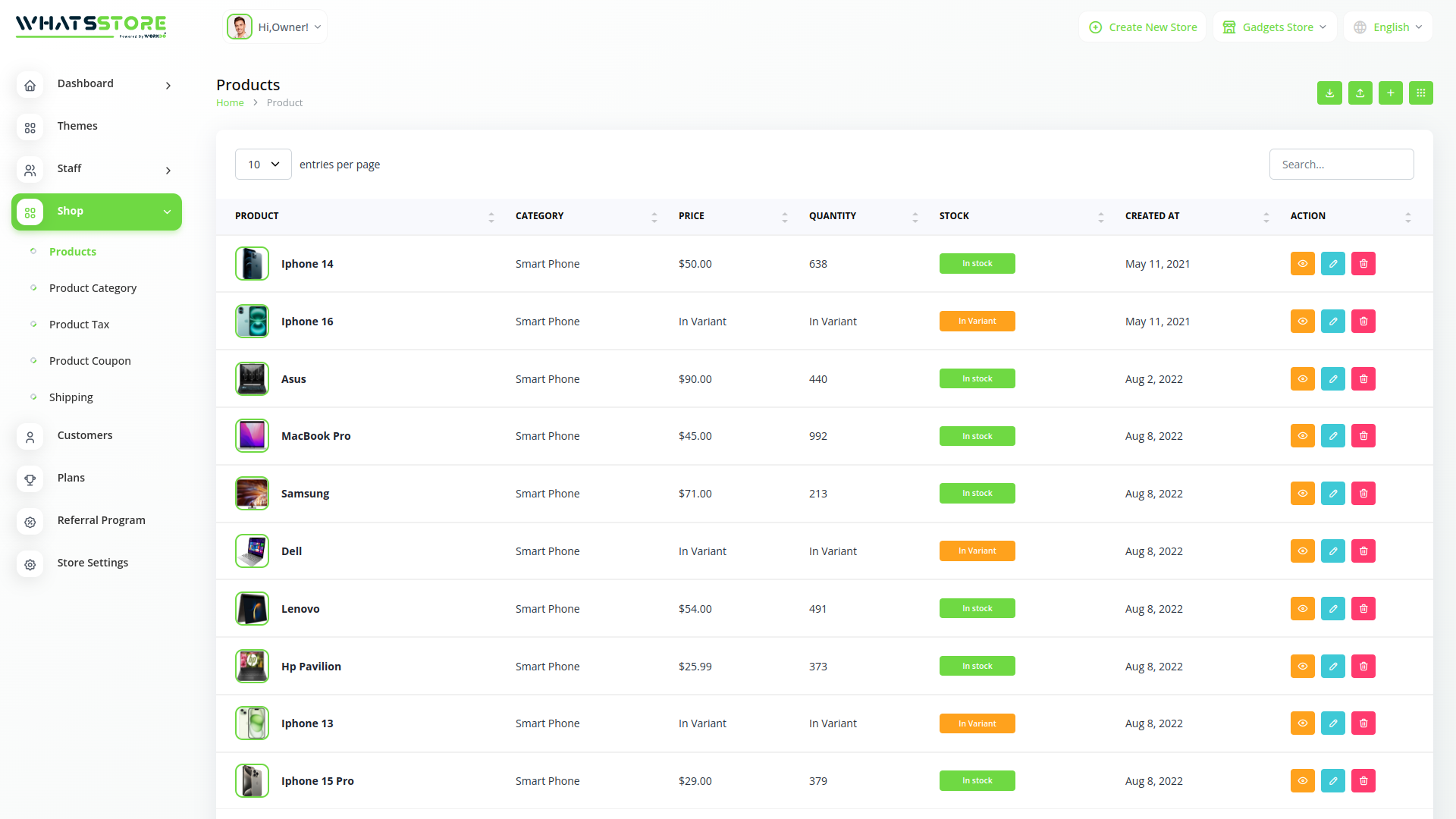Viewport: 1456px width, 819px height.
Task: Open the Gadgets Store switcher
Action: coord(1275,27)
